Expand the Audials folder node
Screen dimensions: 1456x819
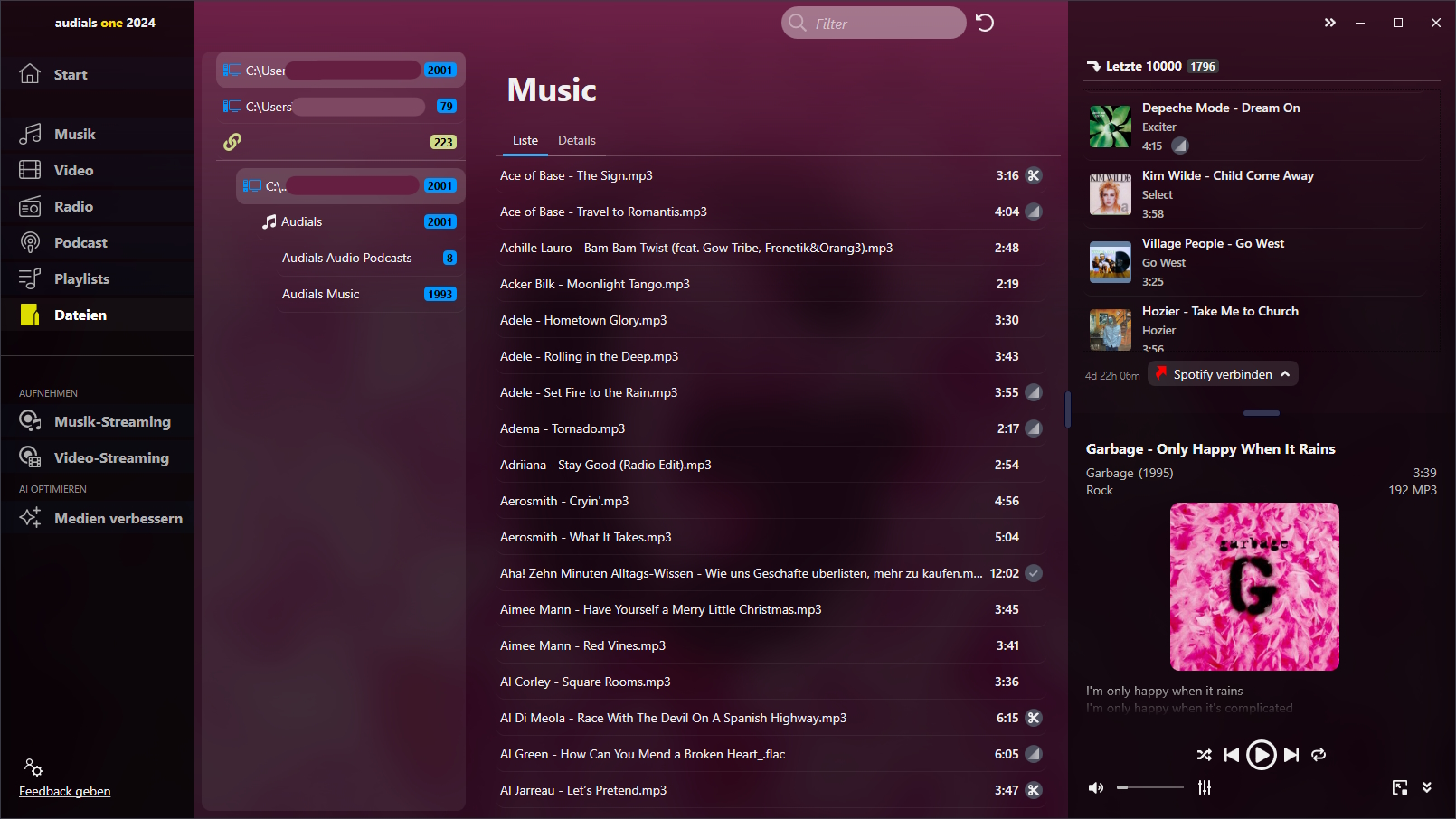[359, 221]
